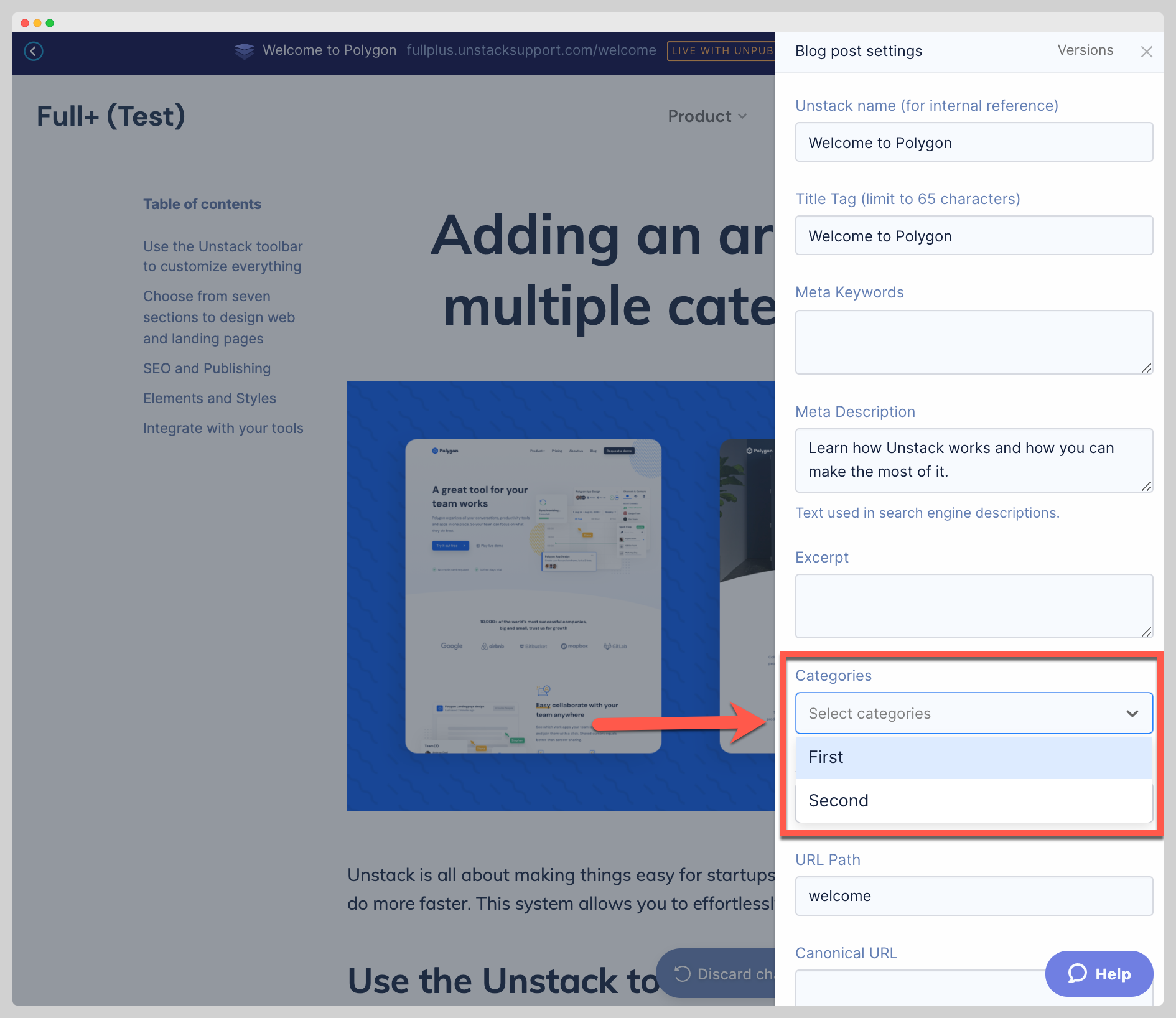Viewport: 1176px width, 1018px height.
Task: Go to Elements and Styles section link
Action: pos(210,398)
